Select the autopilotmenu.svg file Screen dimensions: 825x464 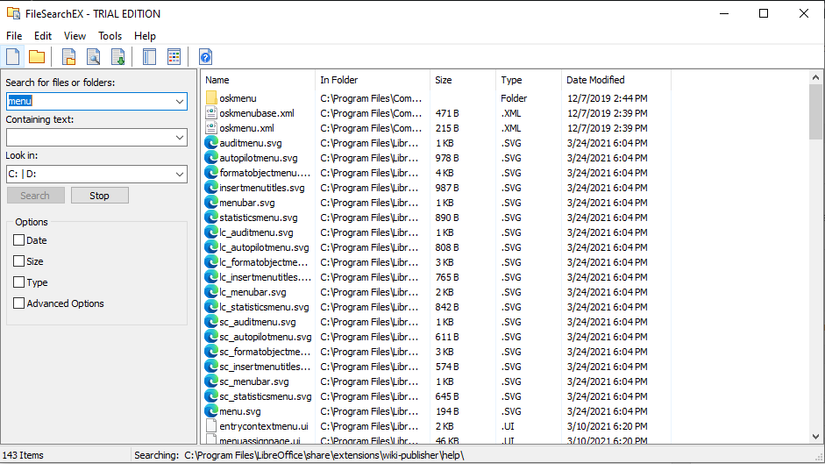click(258, 158)
